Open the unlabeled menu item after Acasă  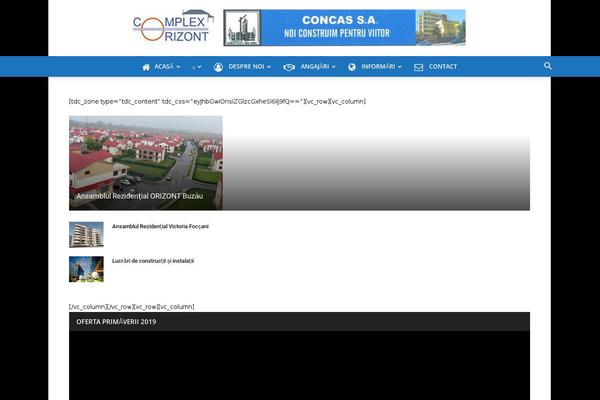point(196,67)
